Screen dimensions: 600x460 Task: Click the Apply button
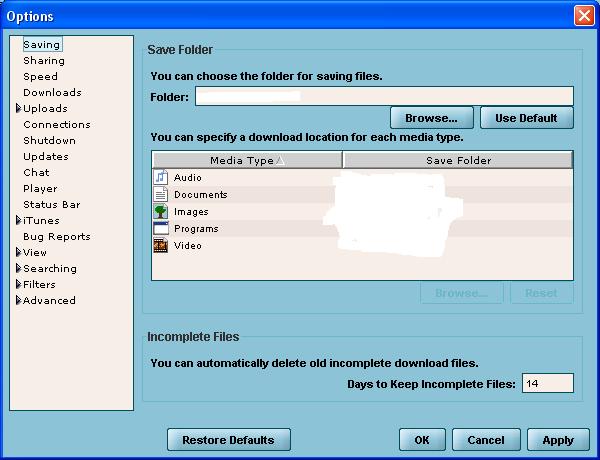pos(558,440)
